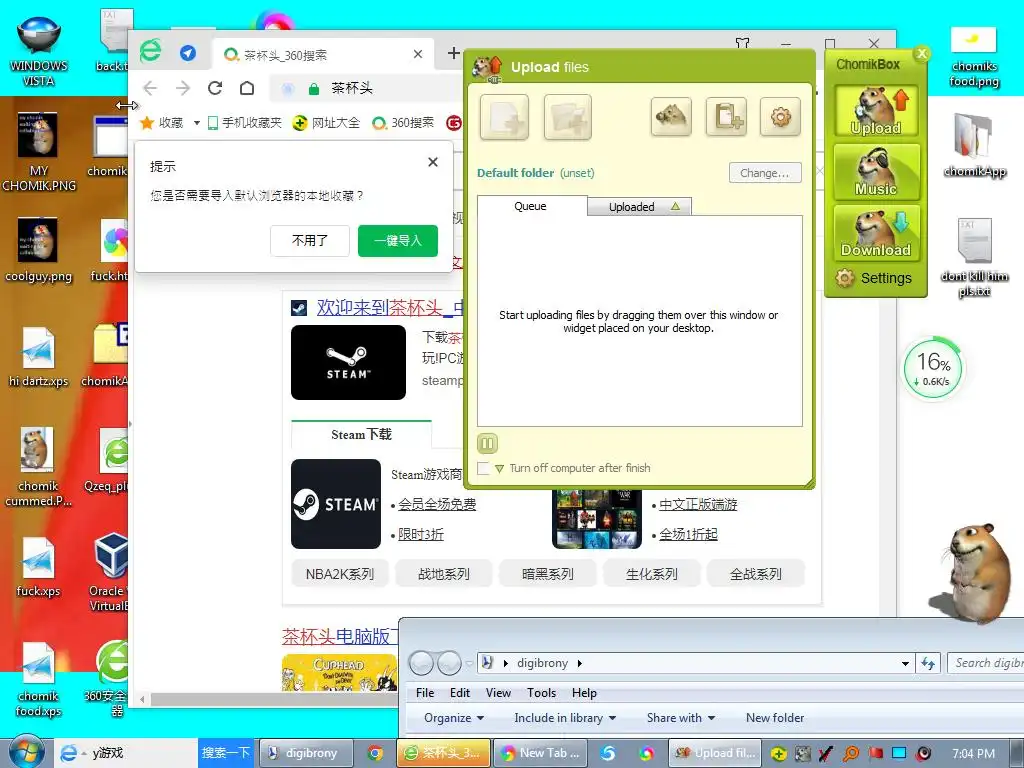Click the paste-from-clipboard icon in Upload files
Screen dimensions: 1024x768
click(726, 117)
